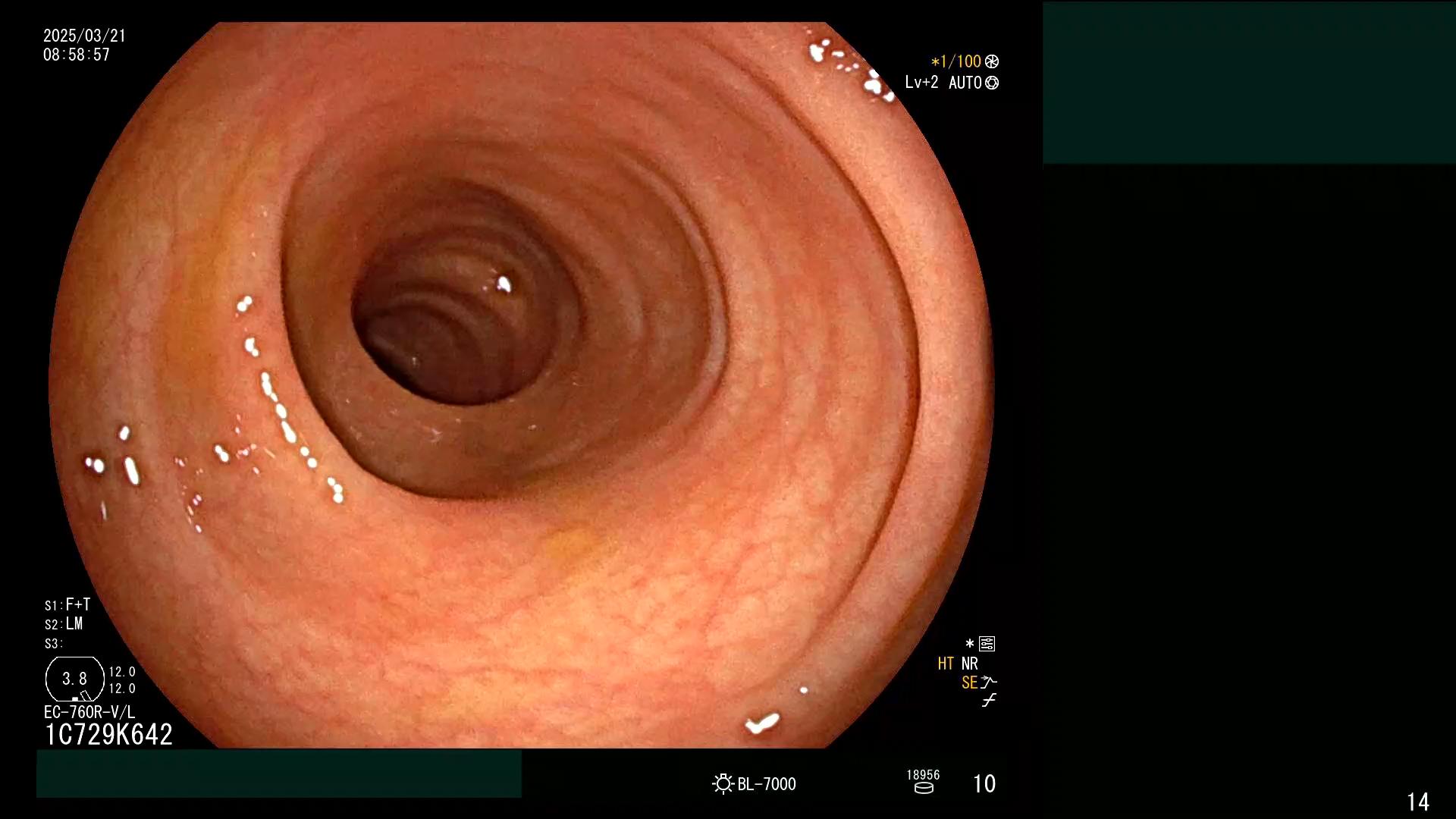Click the structure enhancement curve icon
The width and height of the screenshot is (1456, 819).
pos(989,682)
